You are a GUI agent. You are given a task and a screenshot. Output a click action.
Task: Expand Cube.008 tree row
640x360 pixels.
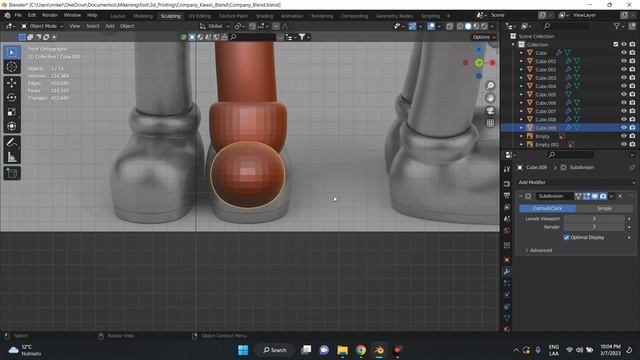(521, 119)
